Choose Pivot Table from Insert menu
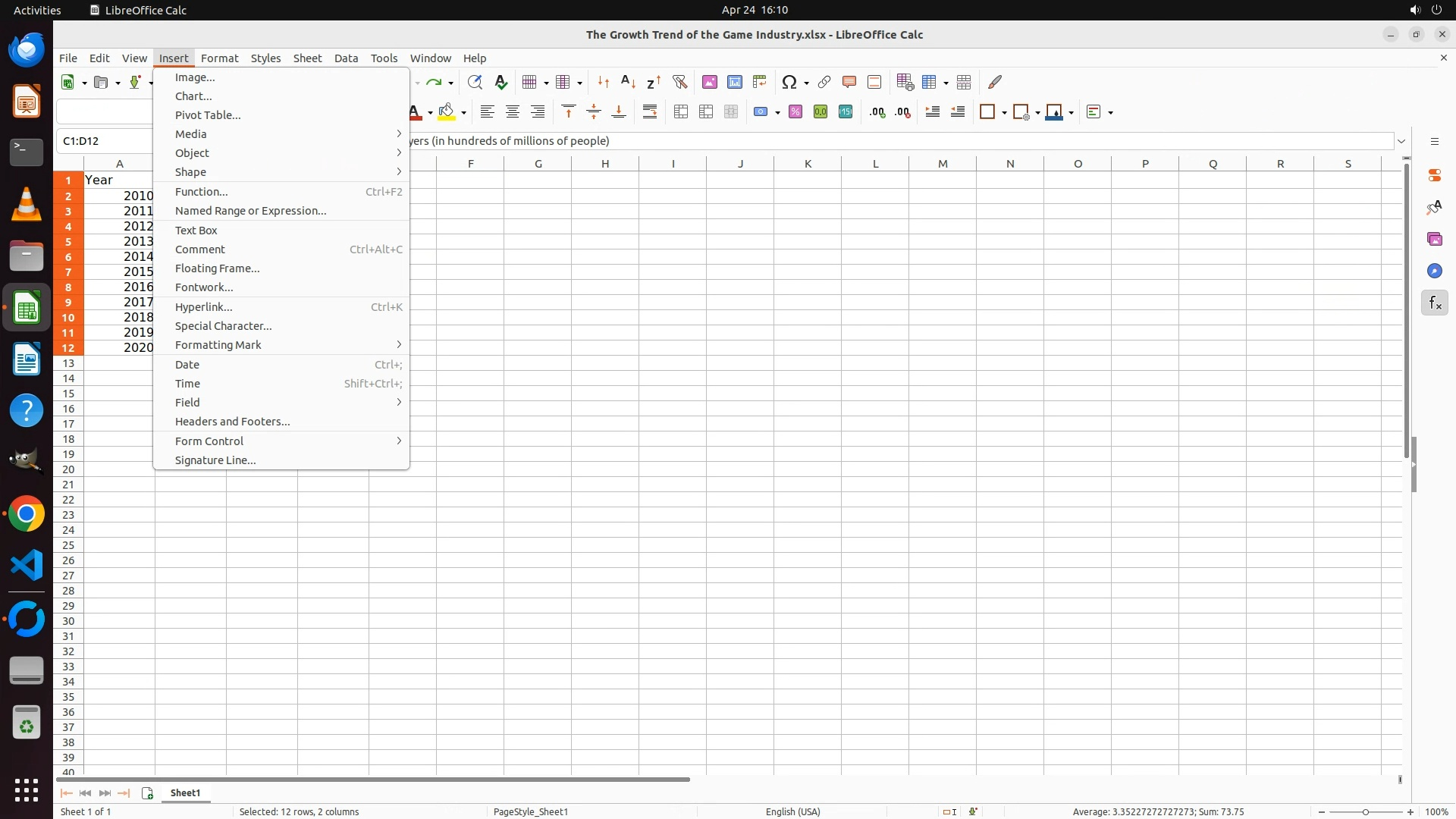This screenshot has width=1456, height=819. 208,115
